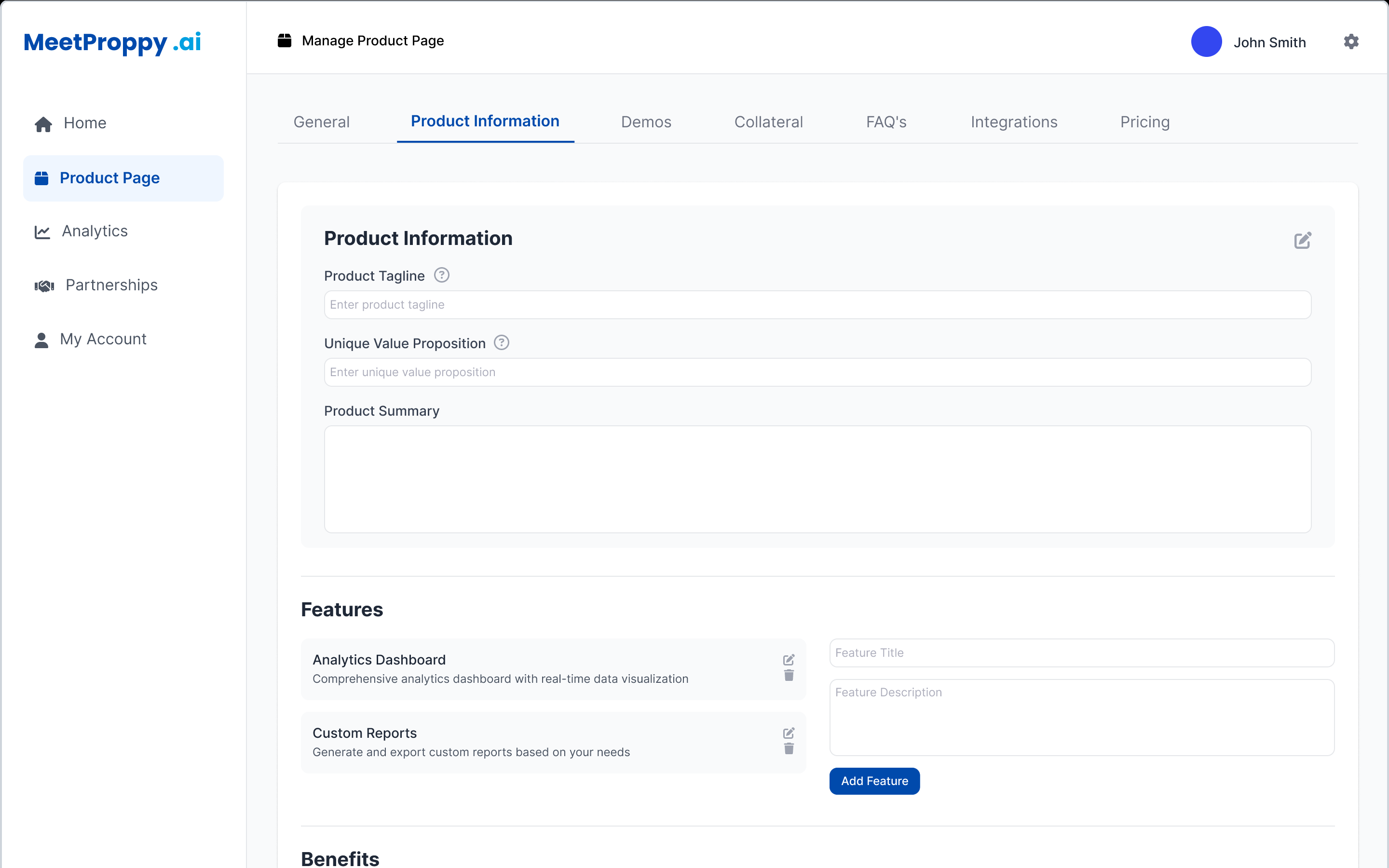Open the FAQ's tab

click(886, 122)
